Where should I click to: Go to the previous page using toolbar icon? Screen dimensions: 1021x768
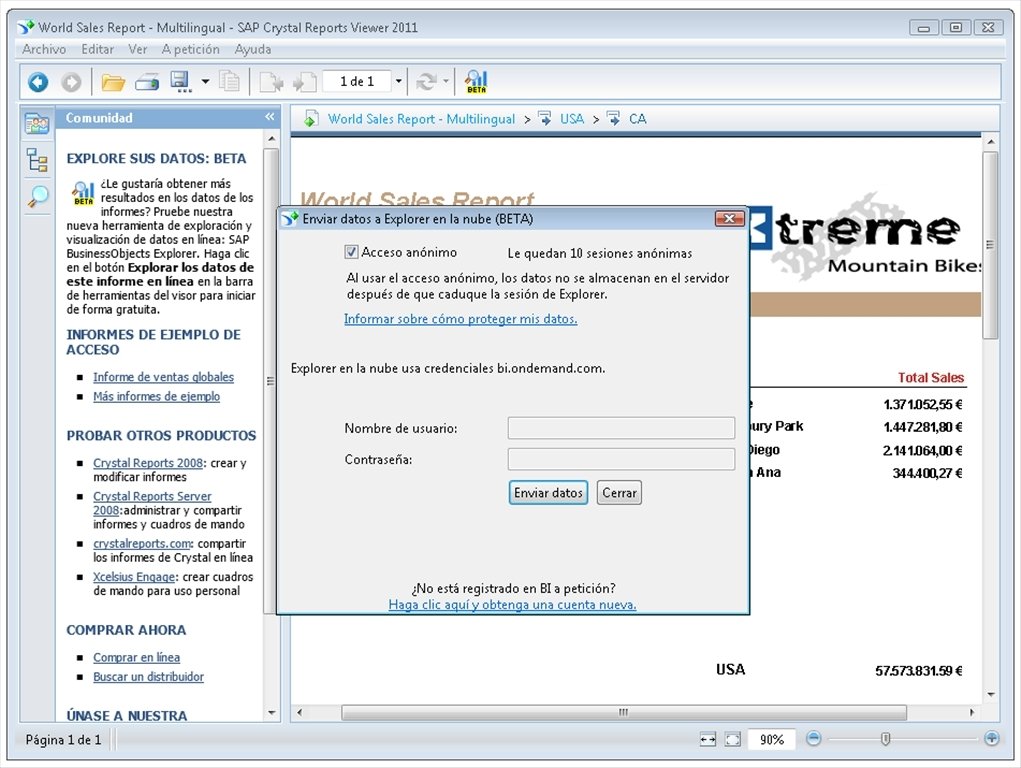[x=271, y=82]
